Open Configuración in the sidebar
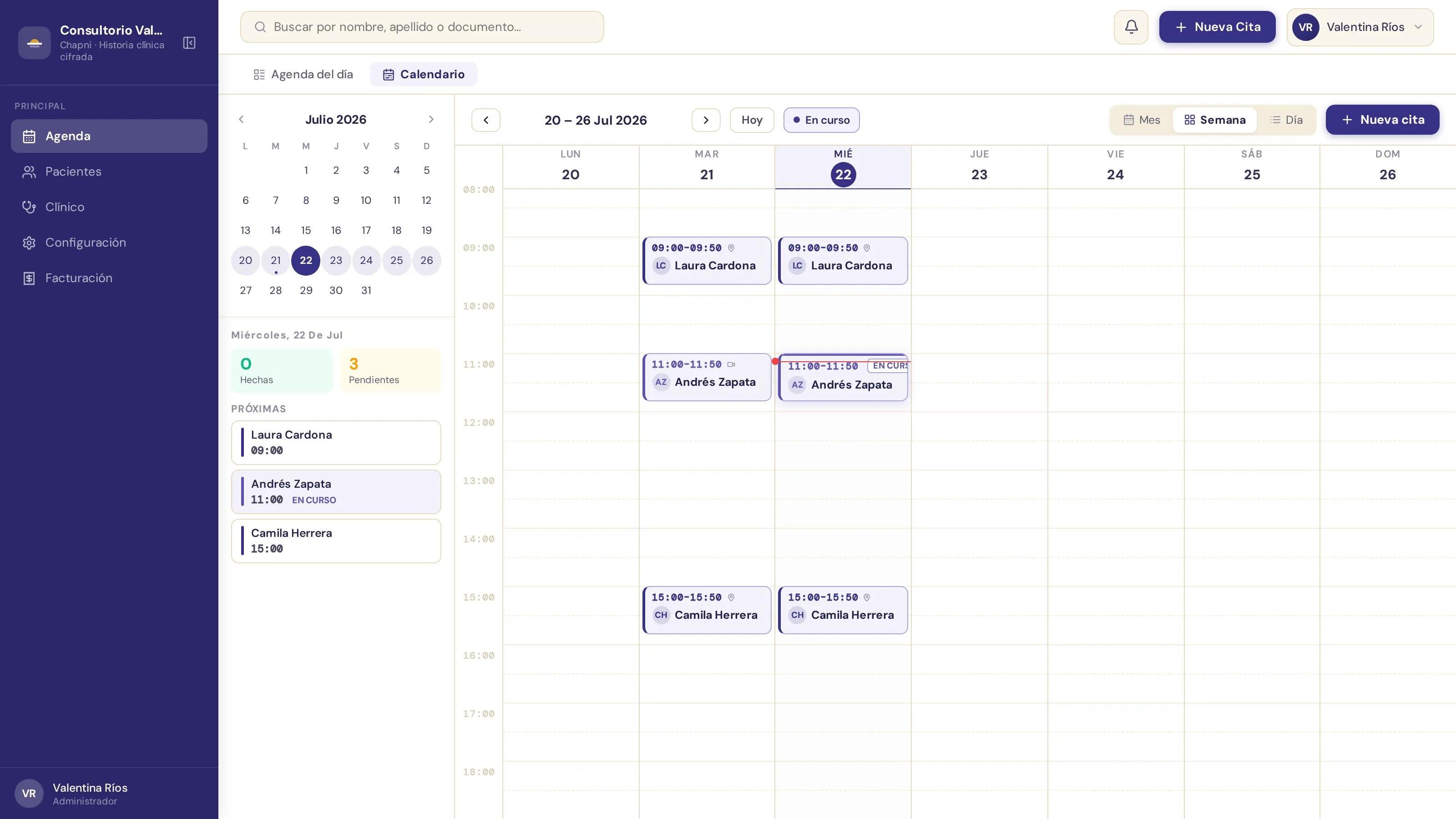Screen dimensions: 1456x819 coord(109,243)
